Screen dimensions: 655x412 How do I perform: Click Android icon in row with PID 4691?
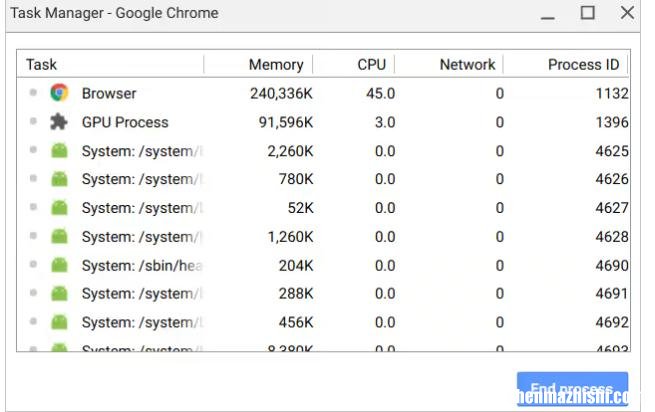pos(59,293)
